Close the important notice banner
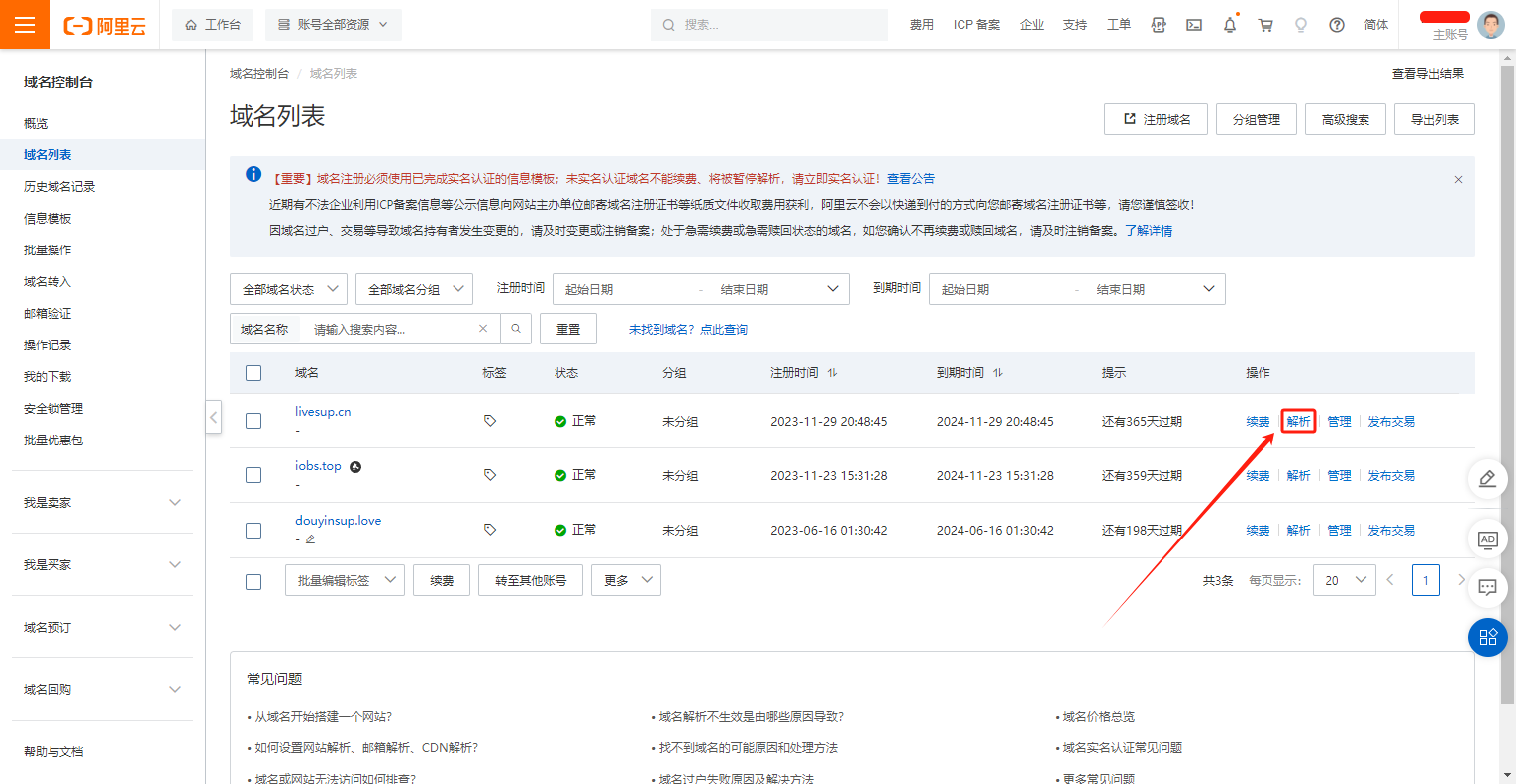The width and height of the screenshot is (1516, 784). (x=1458, y=180)
